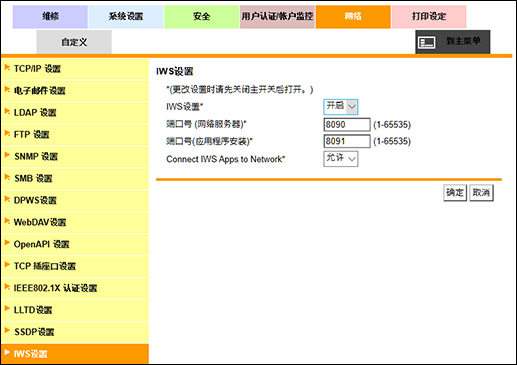Open SMB 设置 in sidebar
The image size is (517, 365).
[x=75, y=179]
